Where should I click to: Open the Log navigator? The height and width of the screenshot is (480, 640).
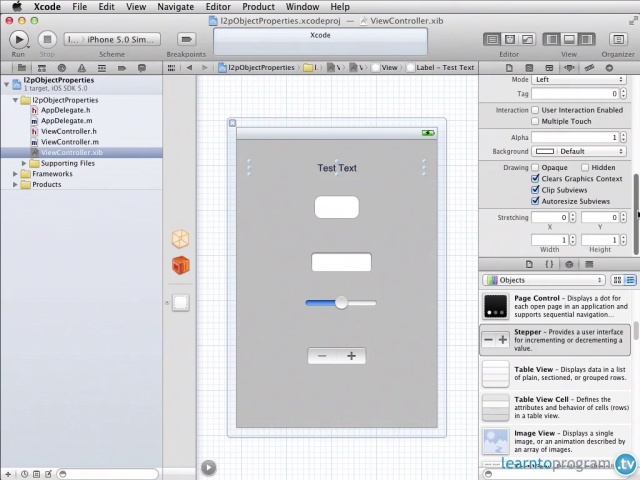point(142,68)
